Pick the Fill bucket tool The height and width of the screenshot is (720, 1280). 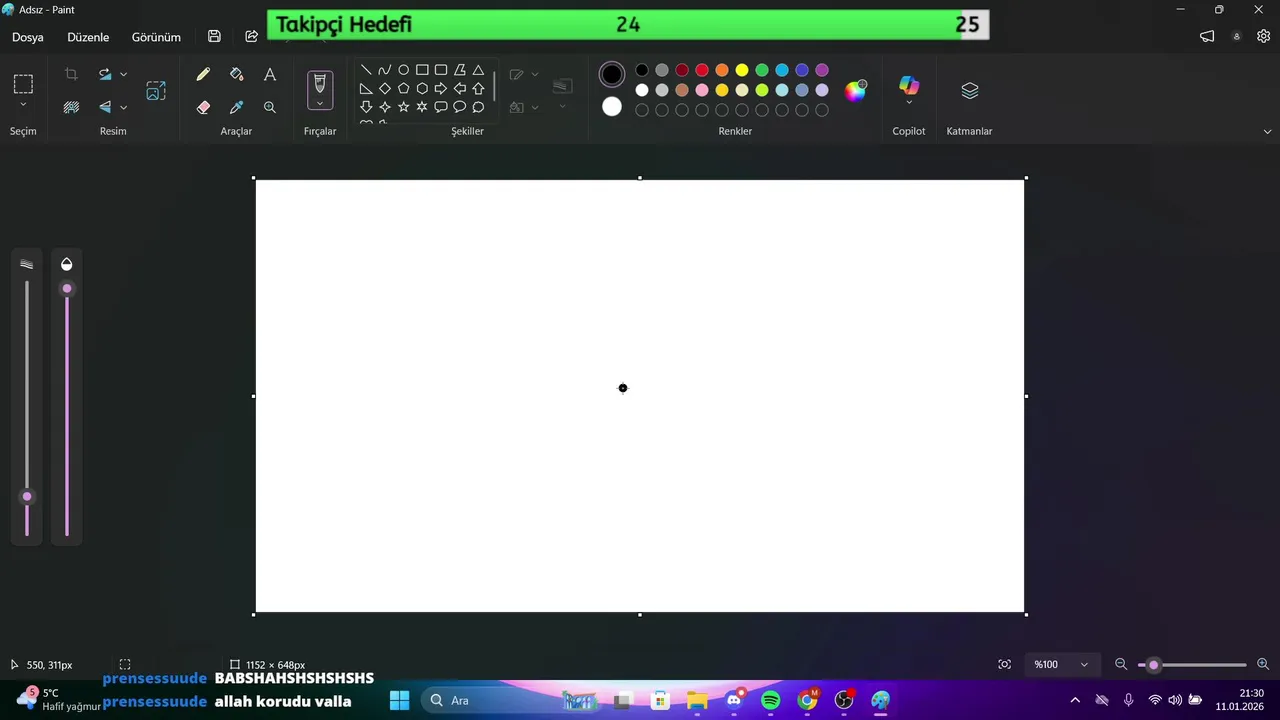237,74
